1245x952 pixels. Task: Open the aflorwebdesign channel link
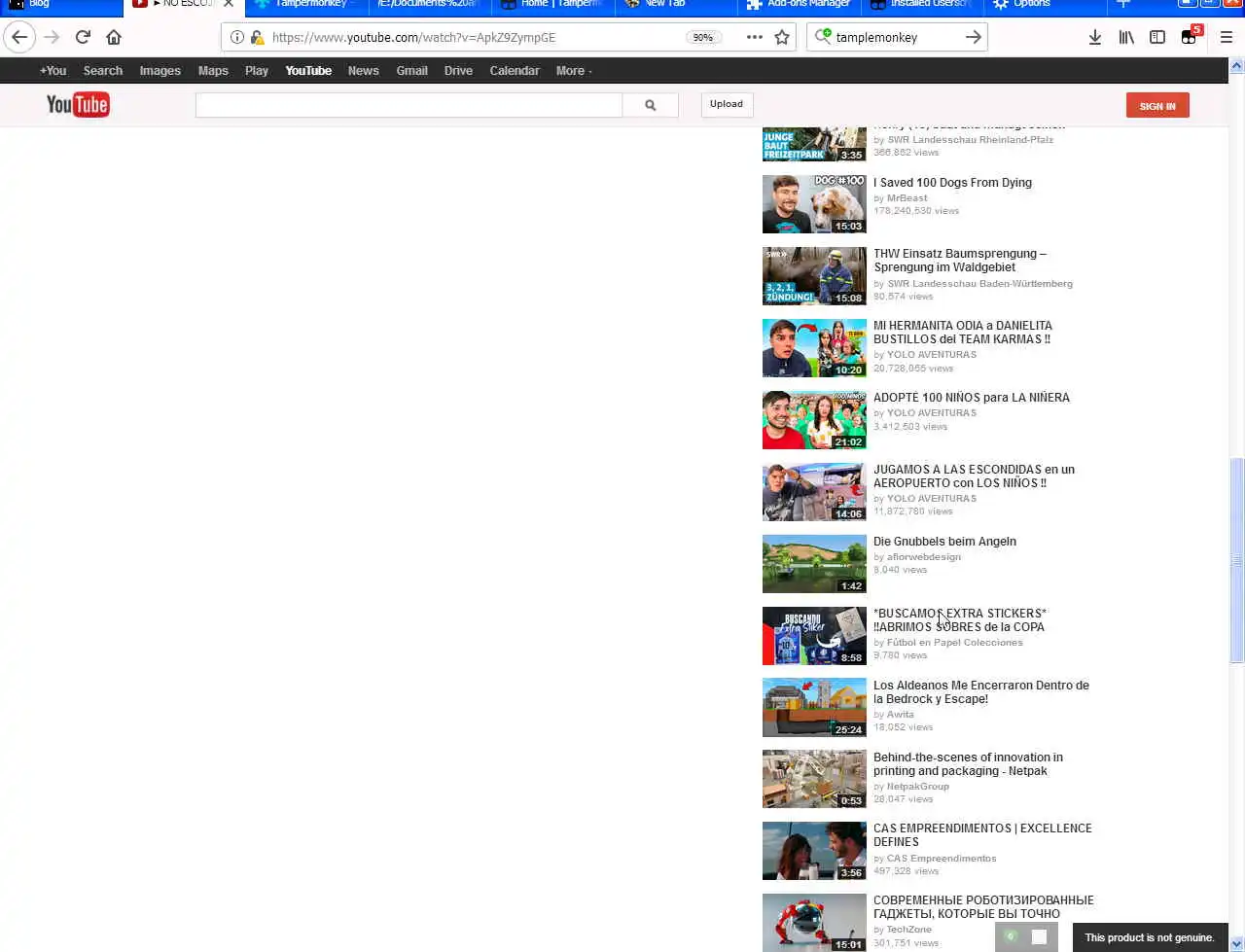(923, 557)
